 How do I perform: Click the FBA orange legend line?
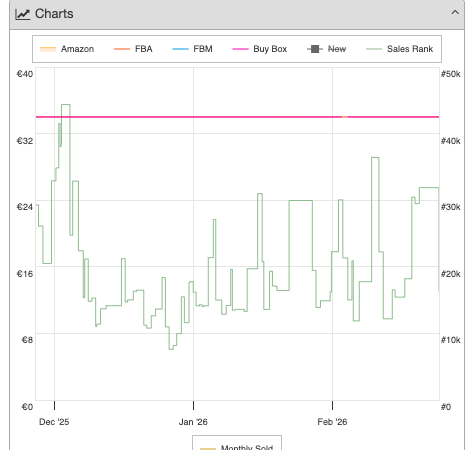pyautogui.click(x=122, y=49)
